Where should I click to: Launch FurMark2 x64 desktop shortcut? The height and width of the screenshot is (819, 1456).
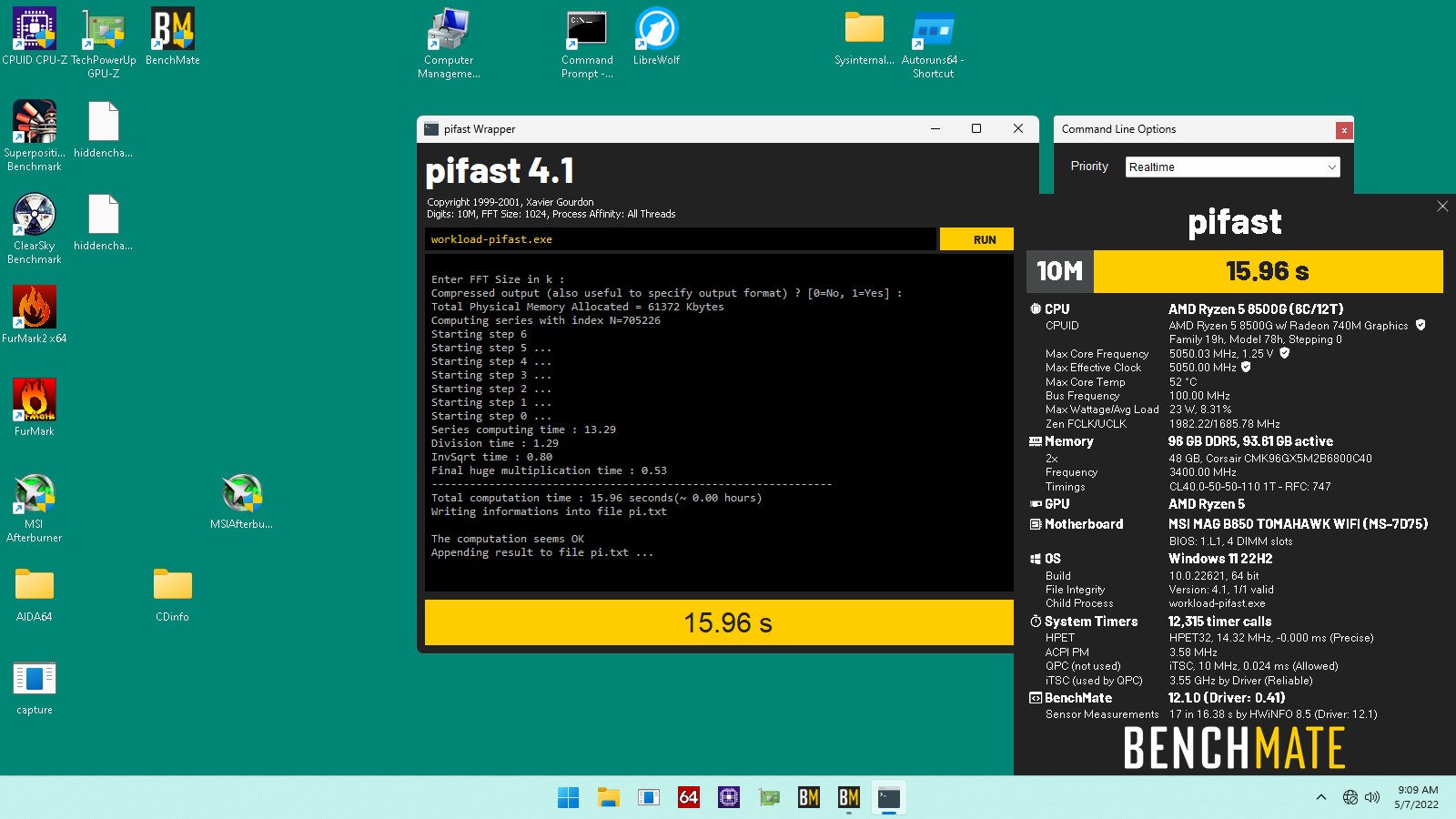pyautogui.click(x=35, y=315)
